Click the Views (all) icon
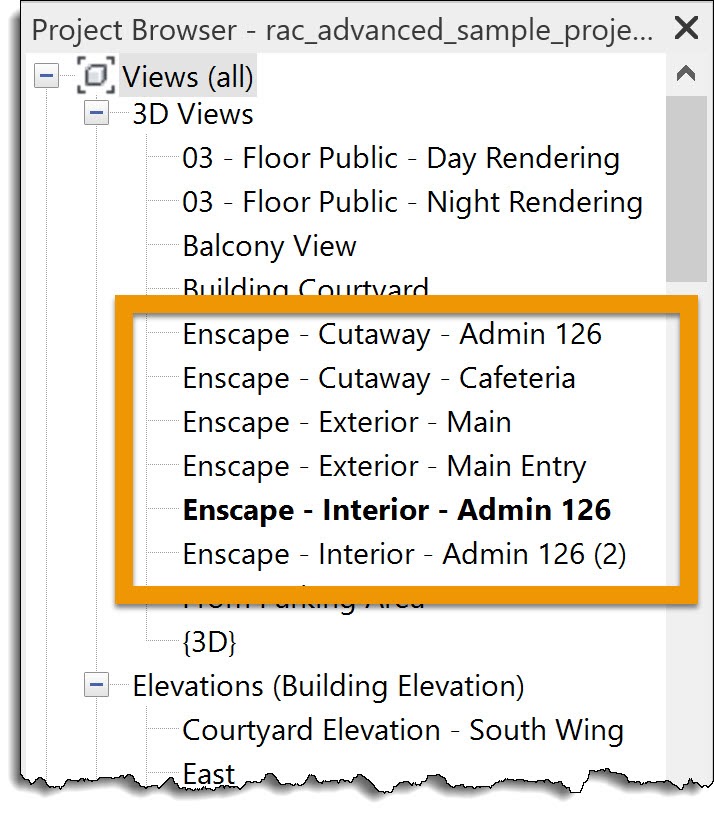Screen dimensions: 714x821 click(x=96, y=76)
